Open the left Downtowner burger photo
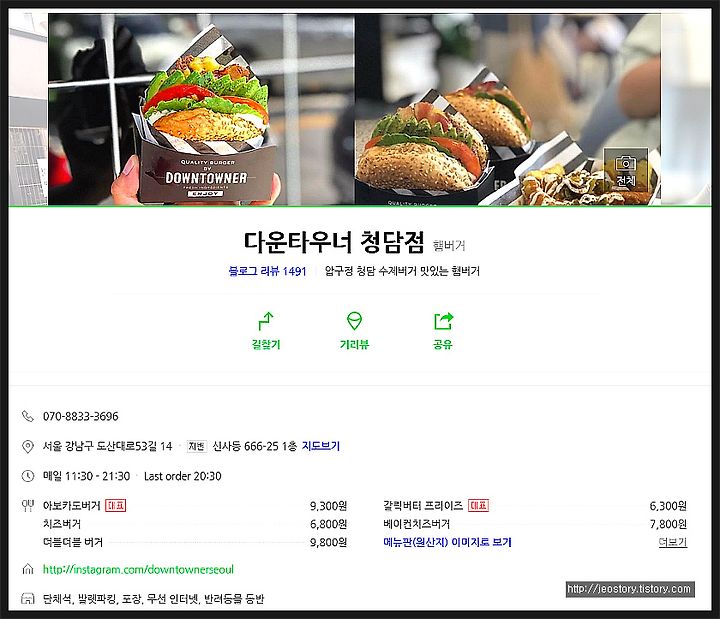Viewport: 720px width, 619px height. 201,109
